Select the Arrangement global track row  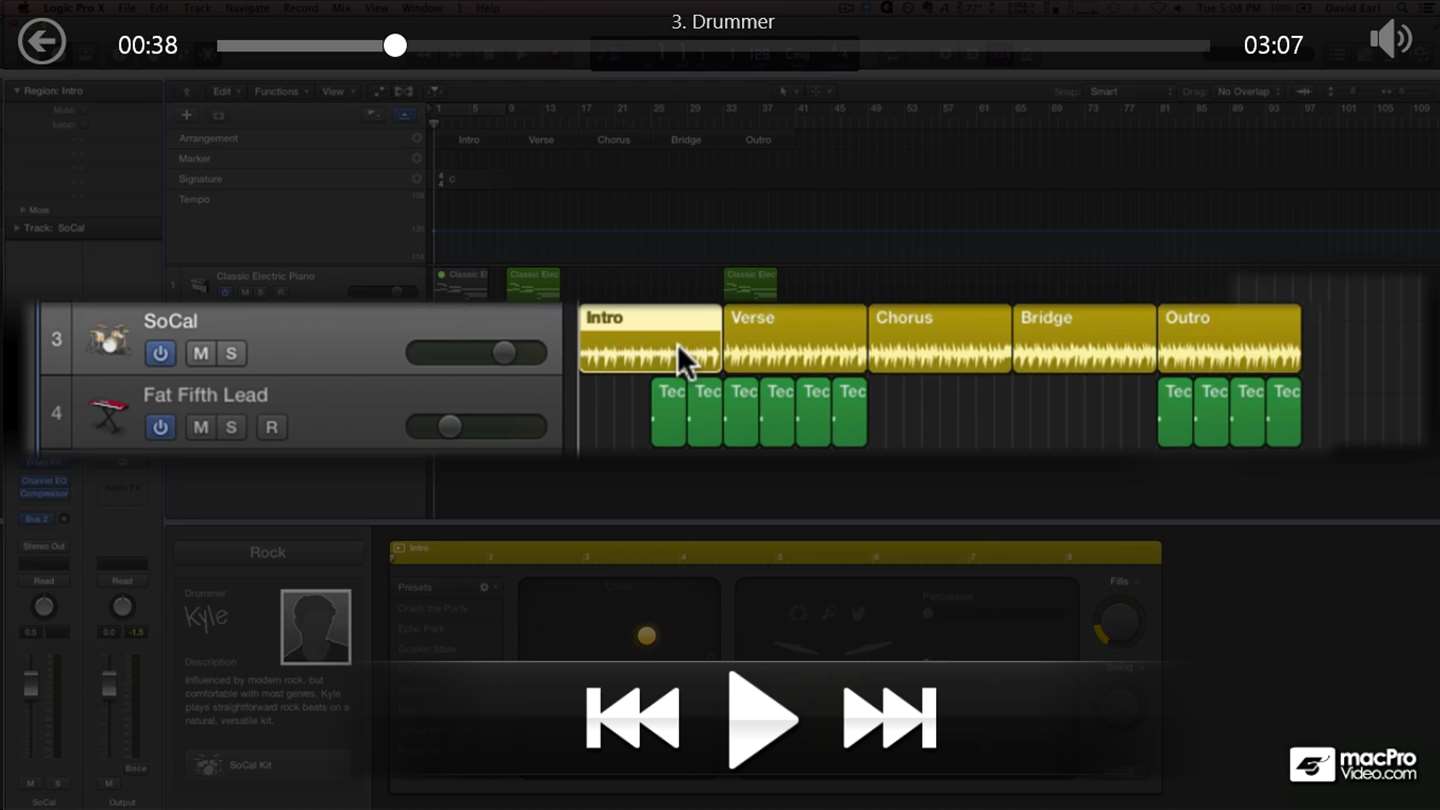[298, 139]
